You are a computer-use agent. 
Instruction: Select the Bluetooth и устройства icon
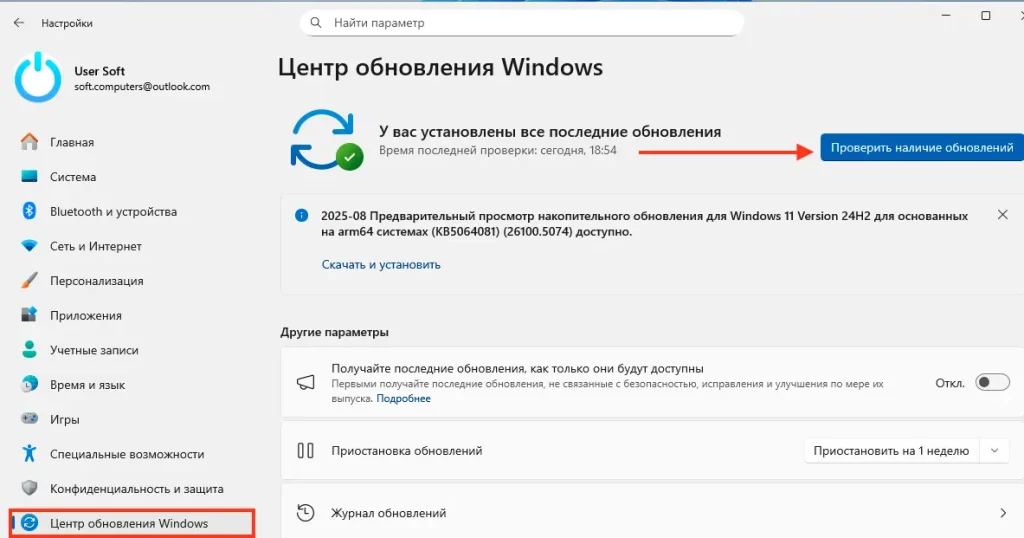pyautogui.click(x=29, y=211)
